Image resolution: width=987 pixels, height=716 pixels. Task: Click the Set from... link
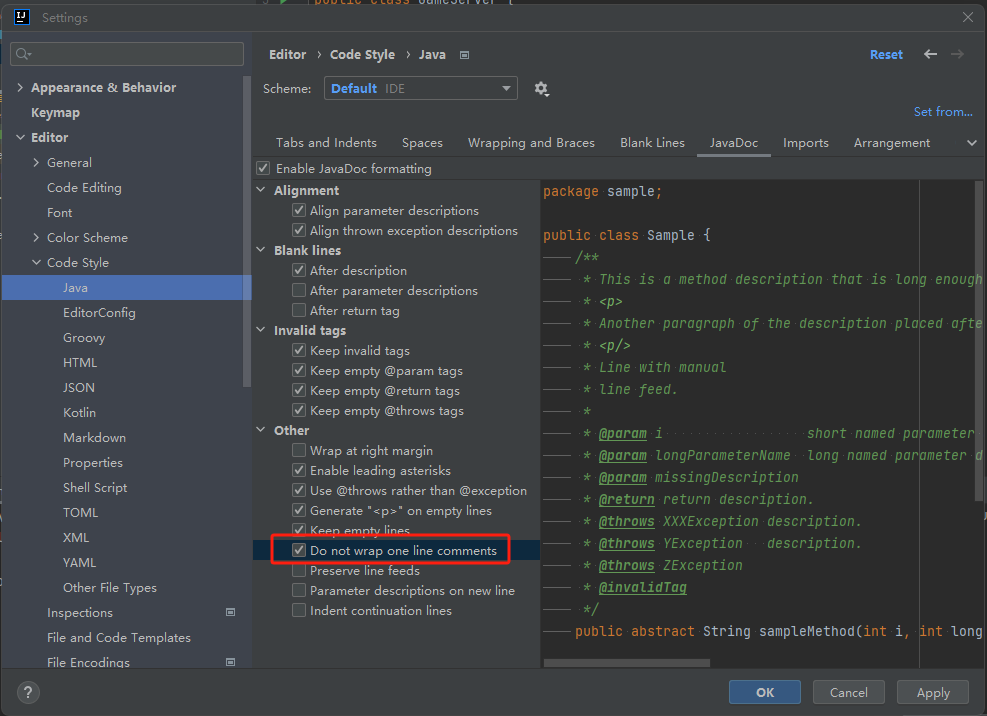point(942,112)
